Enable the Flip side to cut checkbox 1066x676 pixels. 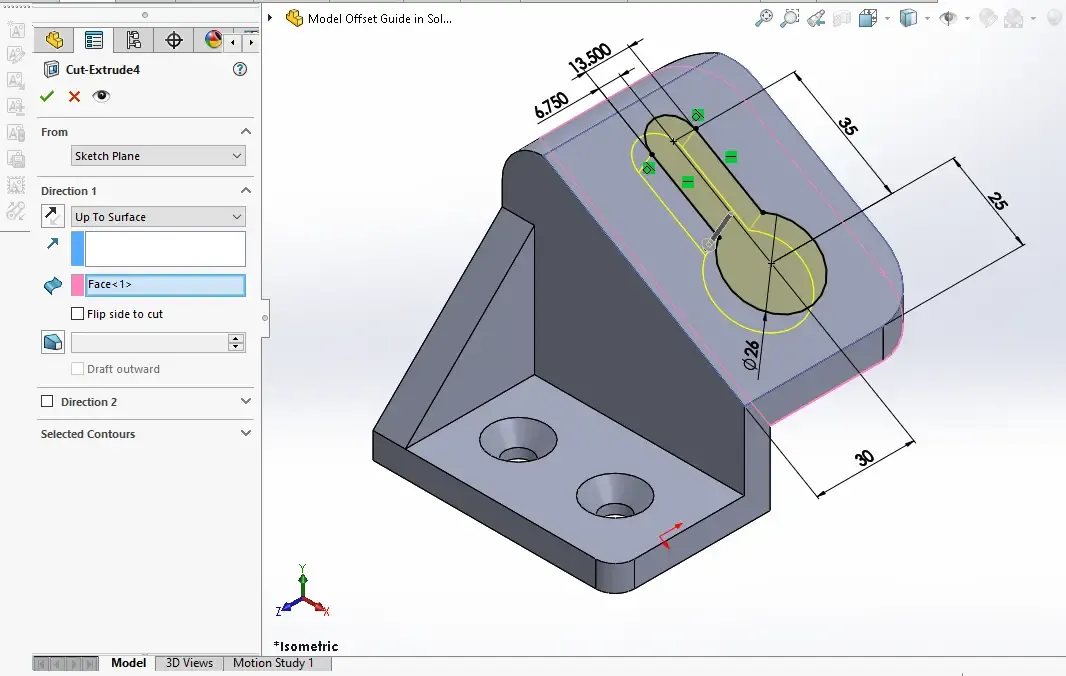click(78, 314)
